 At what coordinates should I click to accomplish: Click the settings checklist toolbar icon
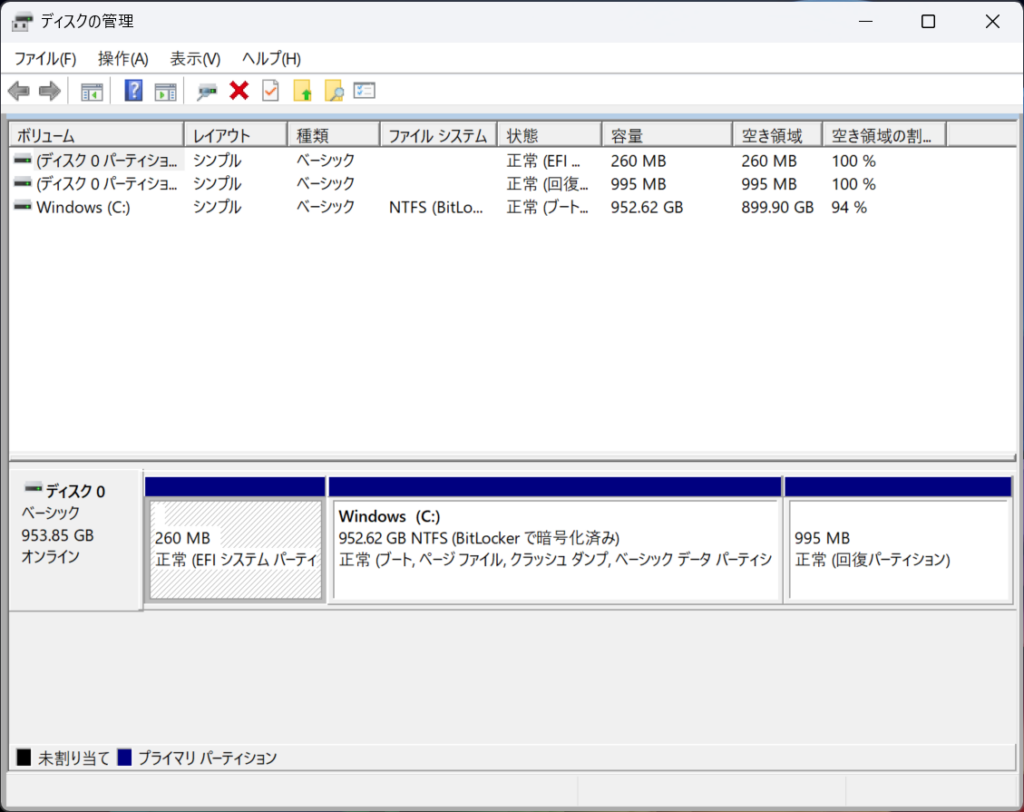[364, 91]
